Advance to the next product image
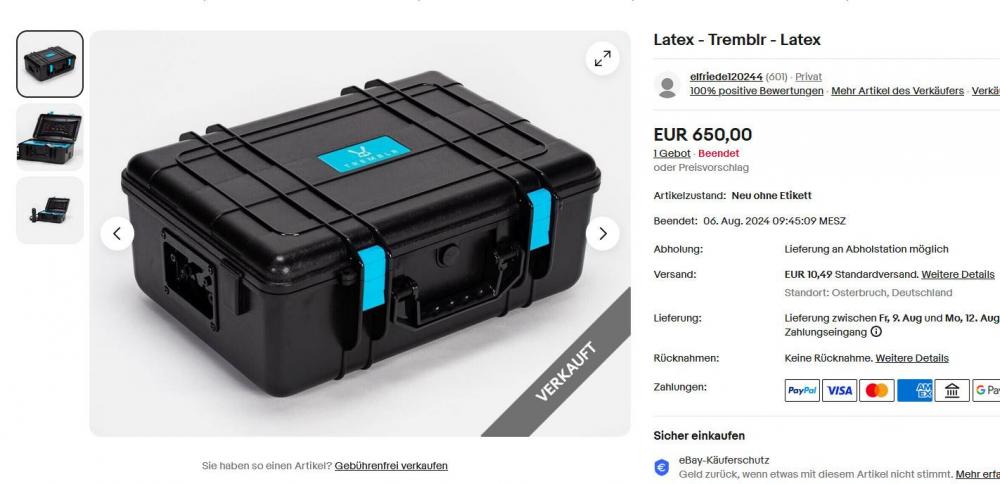The width and height of the screenshot is (1000, 484). click(602, 233)
